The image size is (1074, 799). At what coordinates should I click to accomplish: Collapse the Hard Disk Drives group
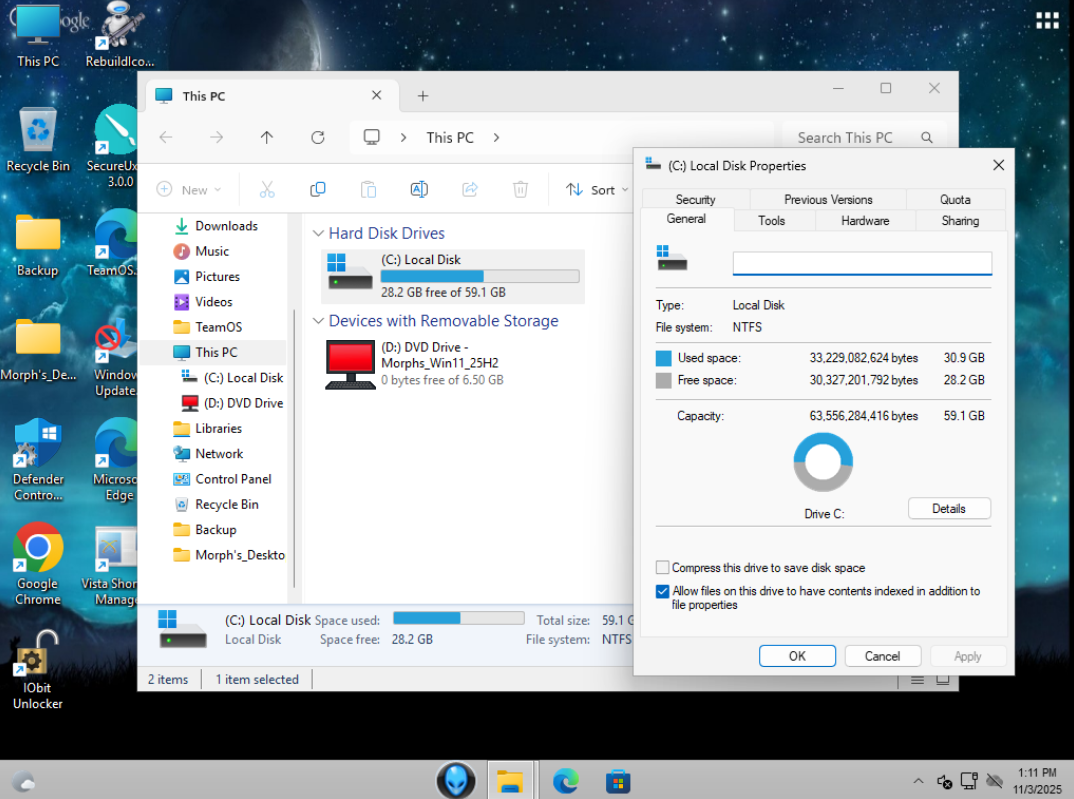pyautogui.click(x=319, y=234)
